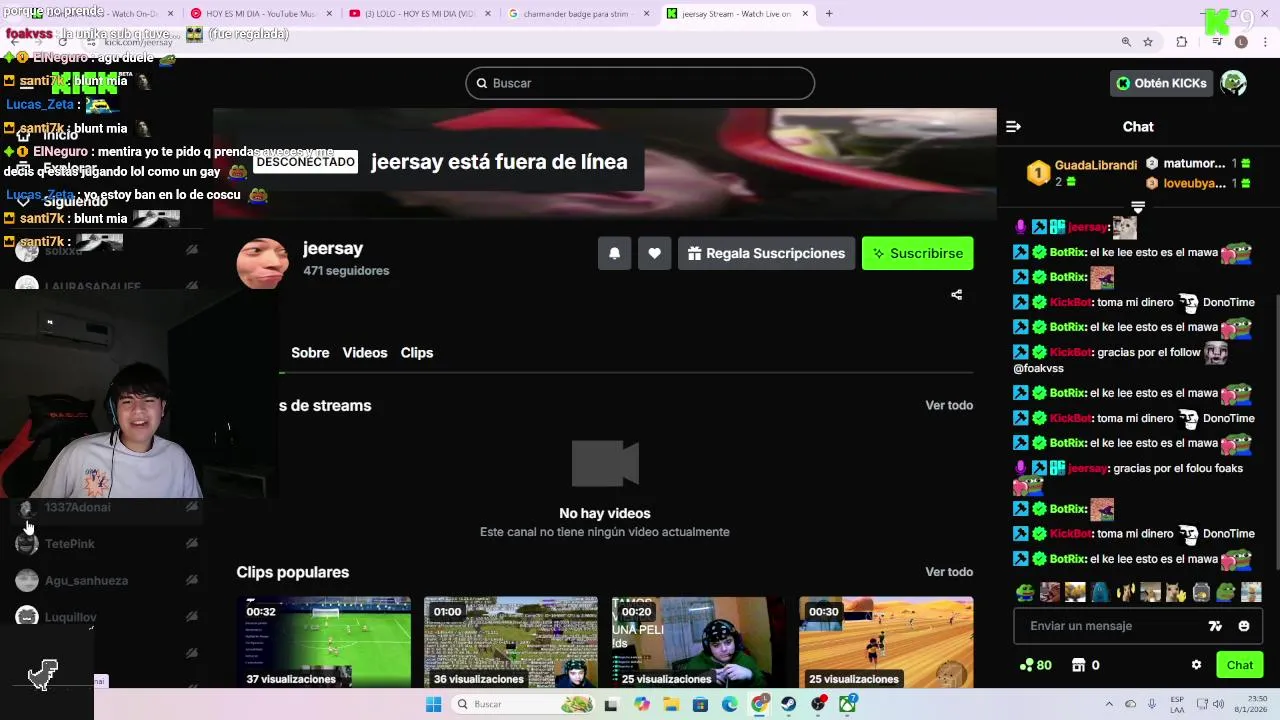
Task: Open the browser zoom magnifier icon
Action: click(x=1126, y=42)
